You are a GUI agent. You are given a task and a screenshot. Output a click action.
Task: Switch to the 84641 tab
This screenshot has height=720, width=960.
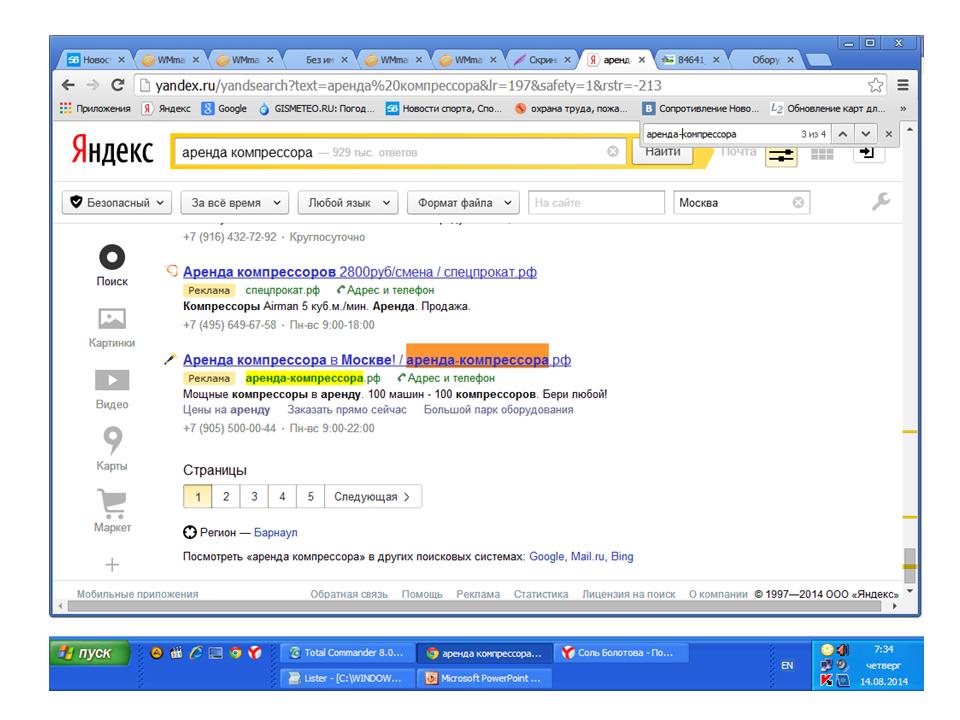[691, 59]
